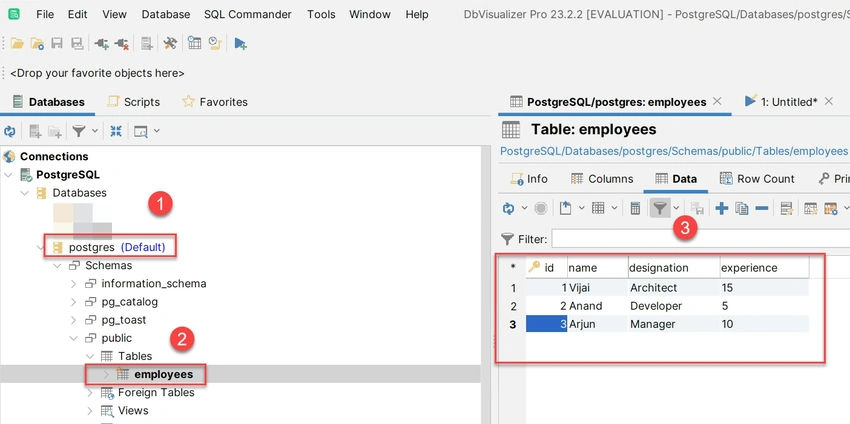Viewport: 850px width, 424px height.
Task: Click the create folder icon in tree toolbar
Action: (x=55, y=131)
